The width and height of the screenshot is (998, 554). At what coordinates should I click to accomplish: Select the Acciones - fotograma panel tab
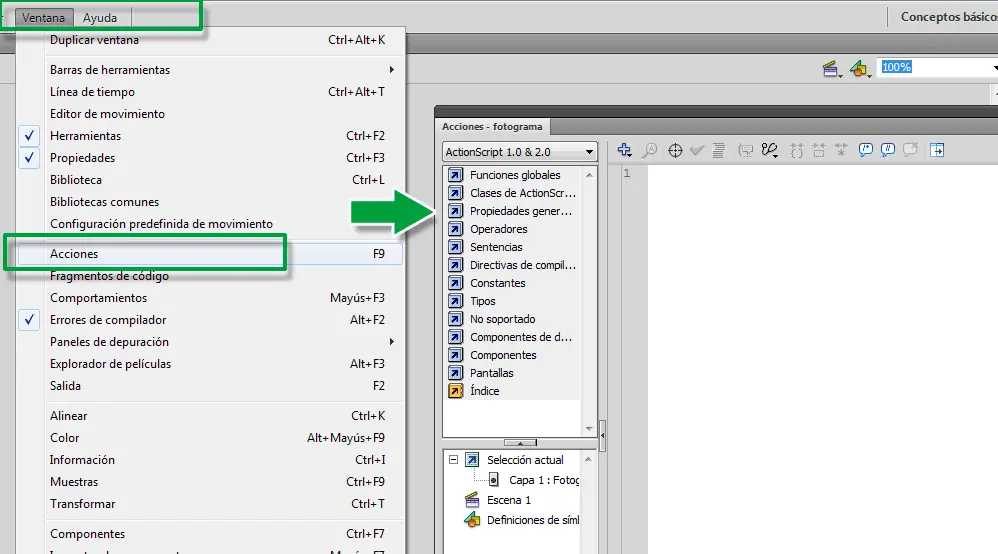[x=492, y=127]
